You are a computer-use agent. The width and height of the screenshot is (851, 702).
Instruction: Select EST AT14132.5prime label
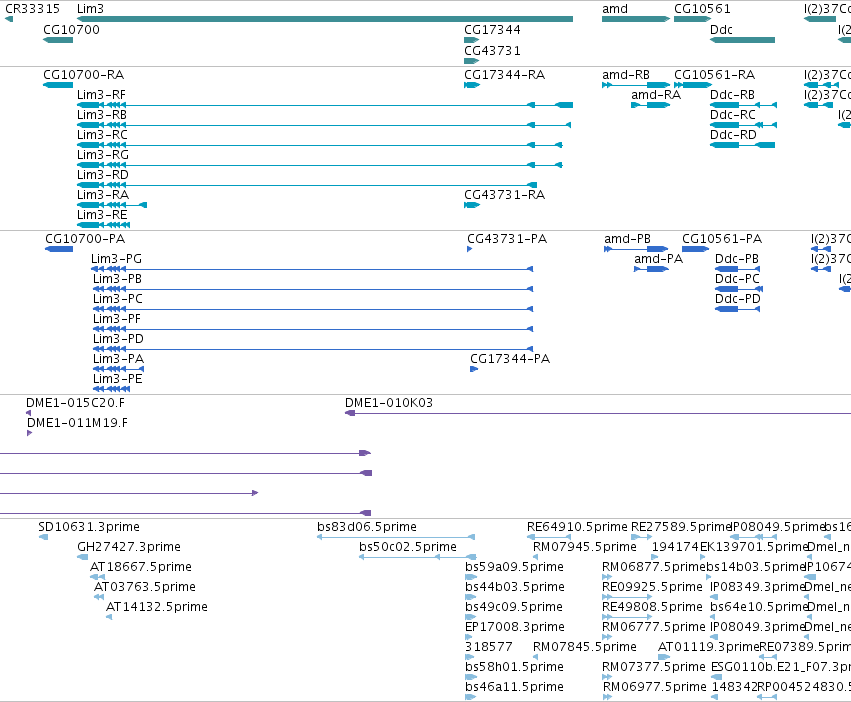click(x=157, y=607)
